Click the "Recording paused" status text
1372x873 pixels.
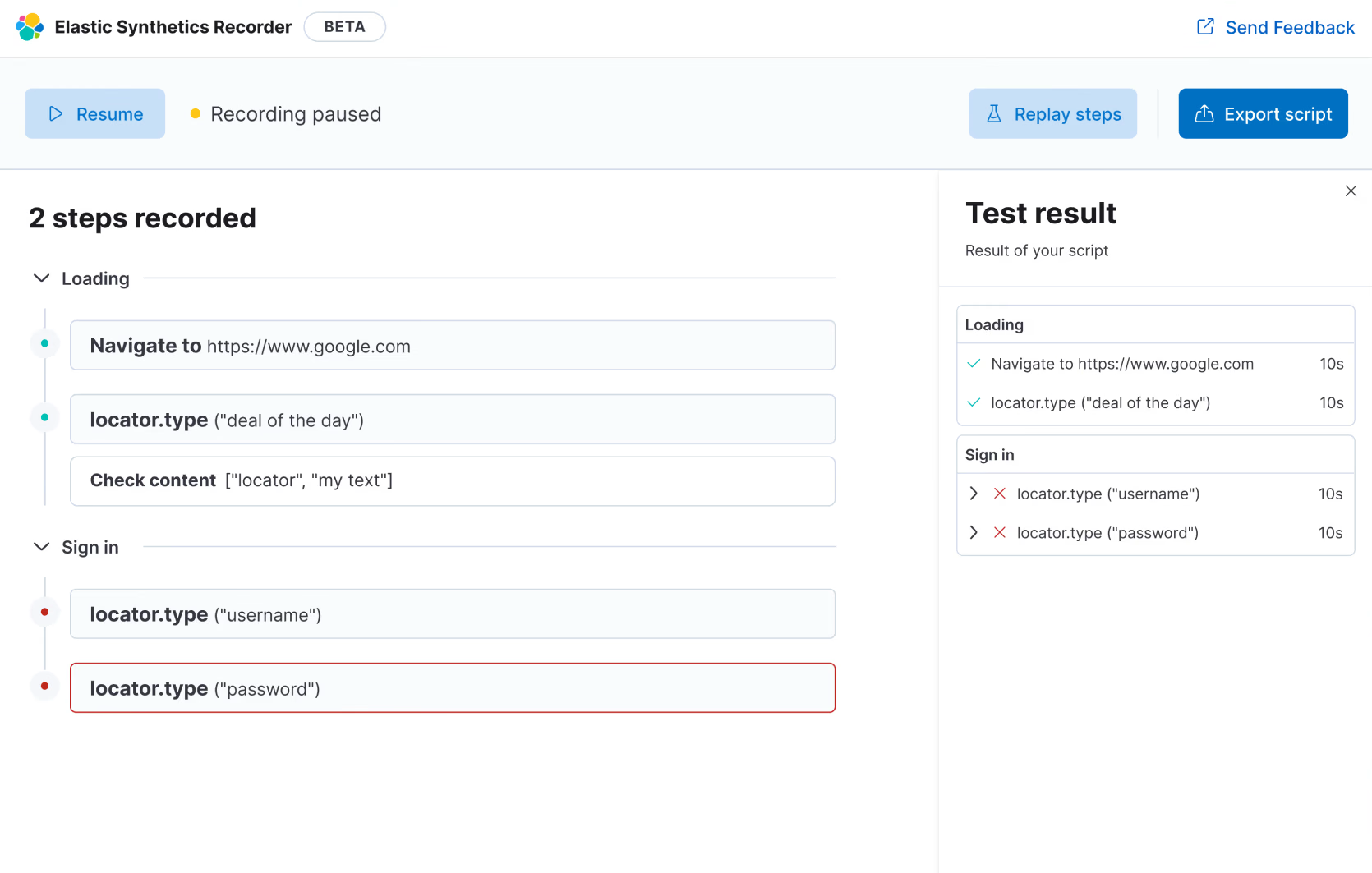click(x=296, y=114)
